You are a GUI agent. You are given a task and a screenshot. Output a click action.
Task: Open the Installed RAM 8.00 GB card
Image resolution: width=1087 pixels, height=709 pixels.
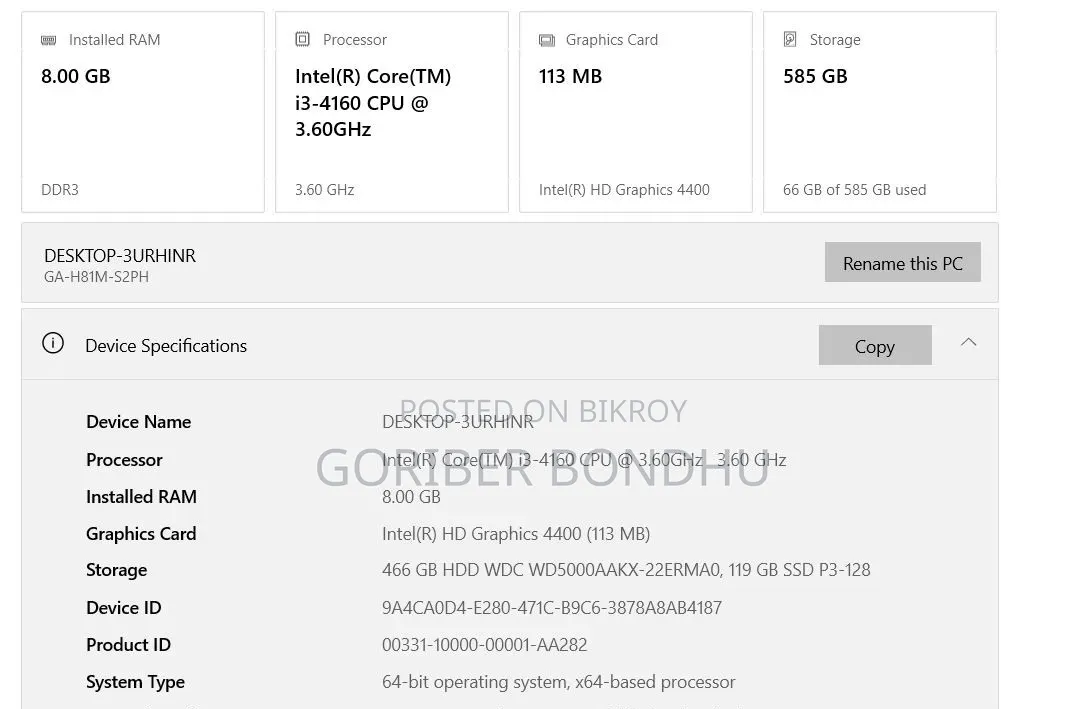[143, 112]
